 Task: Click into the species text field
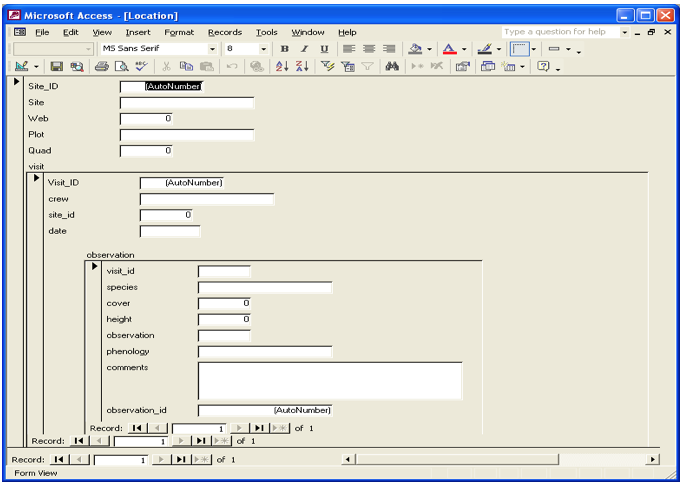pos(265,287)
